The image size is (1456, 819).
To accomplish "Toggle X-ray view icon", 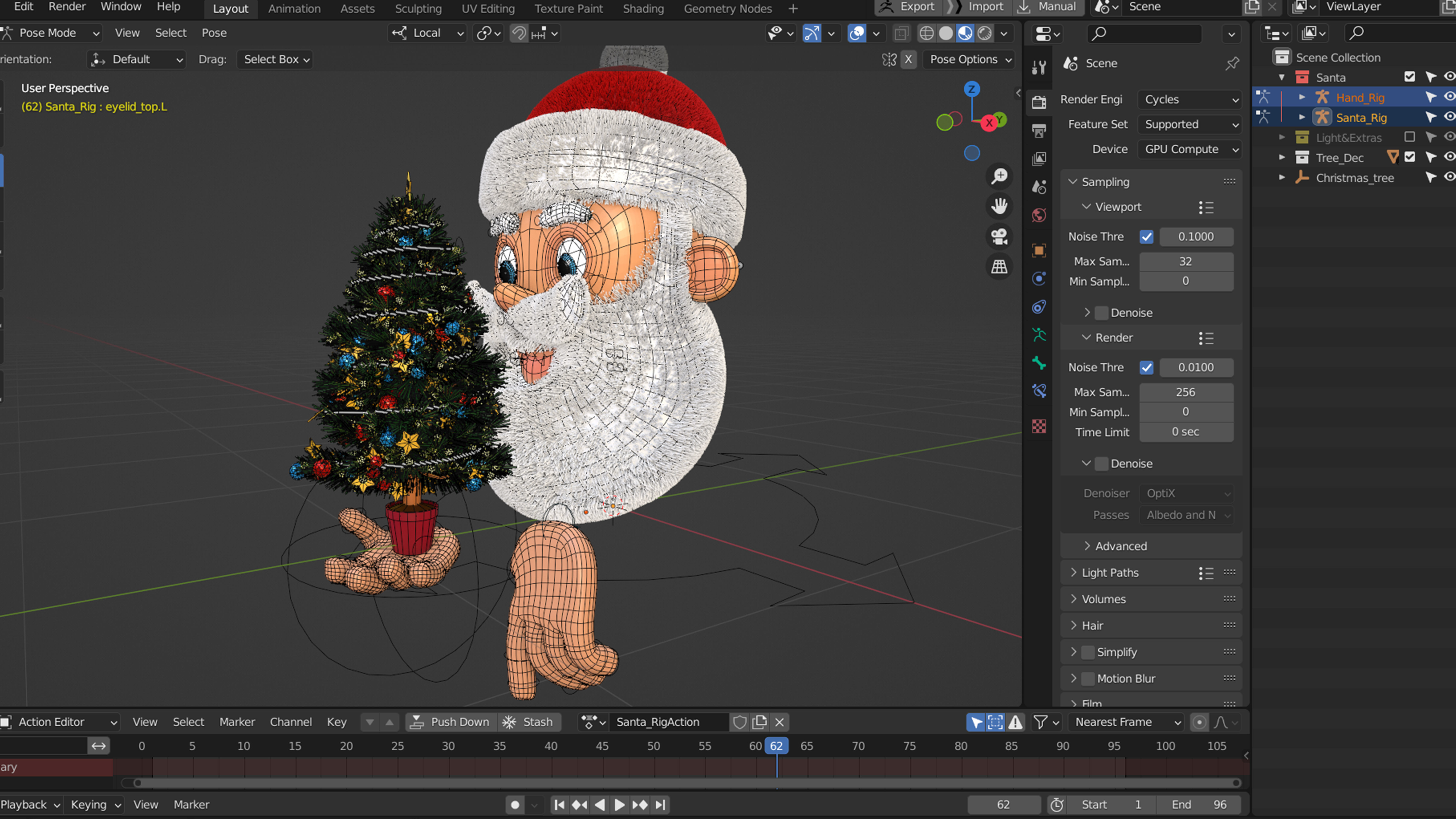I will pos(901,33).
